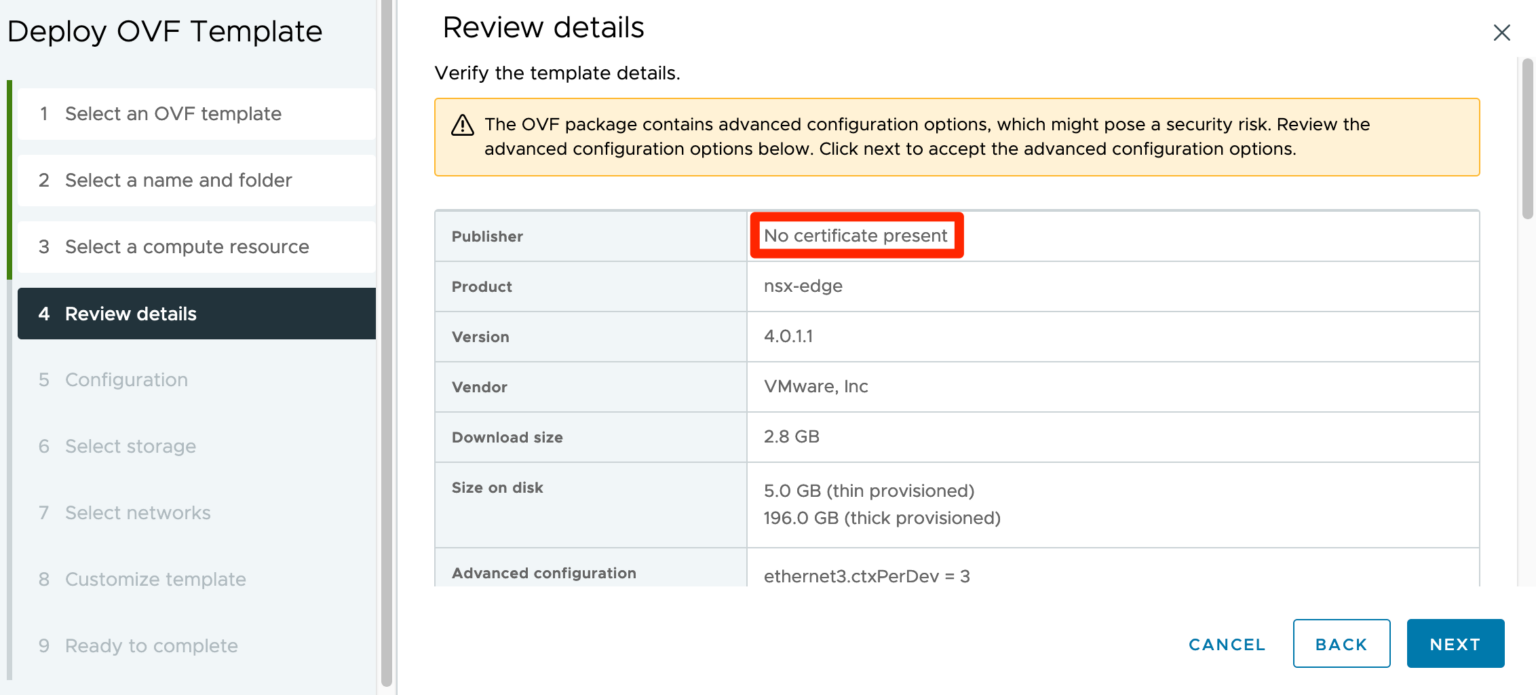This screenshot has height=695, width=1536.
Task: Click the BACK button
Action: (1341, 643)
